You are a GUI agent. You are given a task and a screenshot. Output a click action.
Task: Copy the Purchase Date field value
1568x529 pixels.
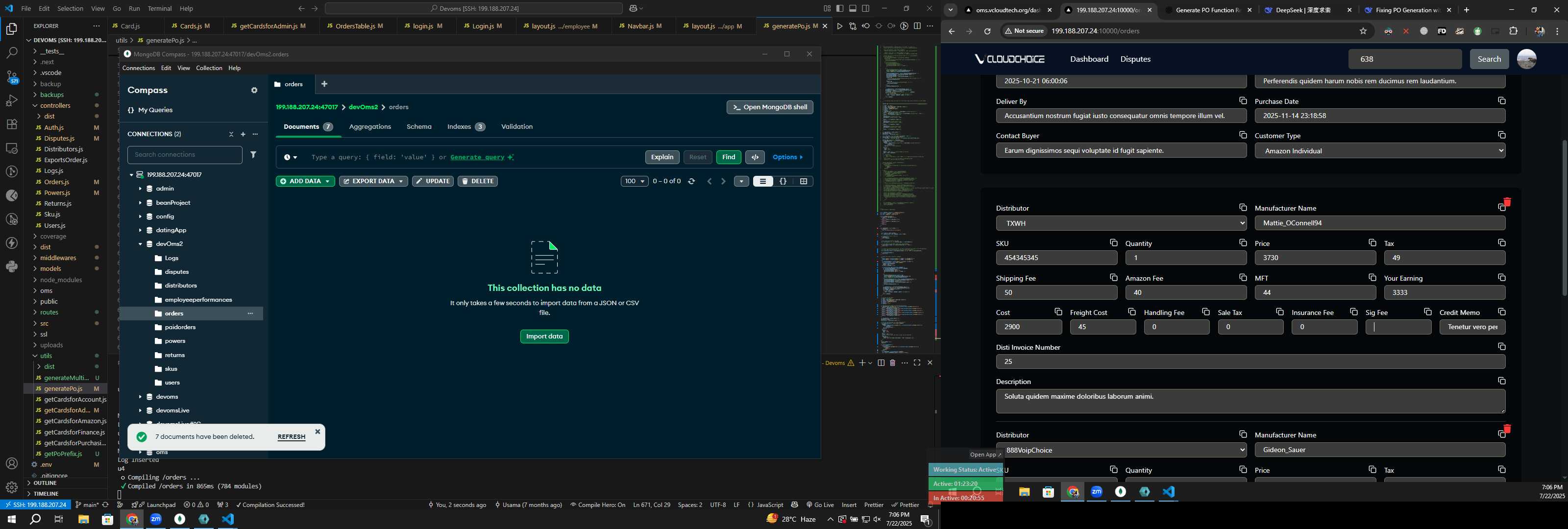tap(1502, 100)
